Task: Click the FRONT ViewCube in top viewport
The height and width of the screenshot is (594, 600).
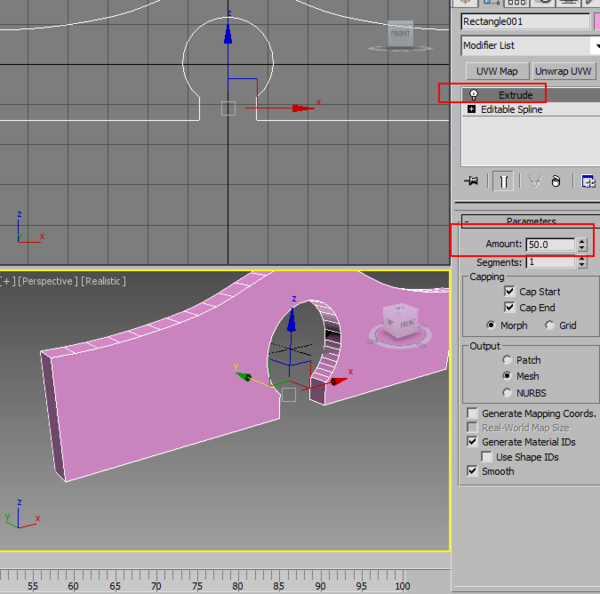Action: pyautogui.click(x=400, y=34)
